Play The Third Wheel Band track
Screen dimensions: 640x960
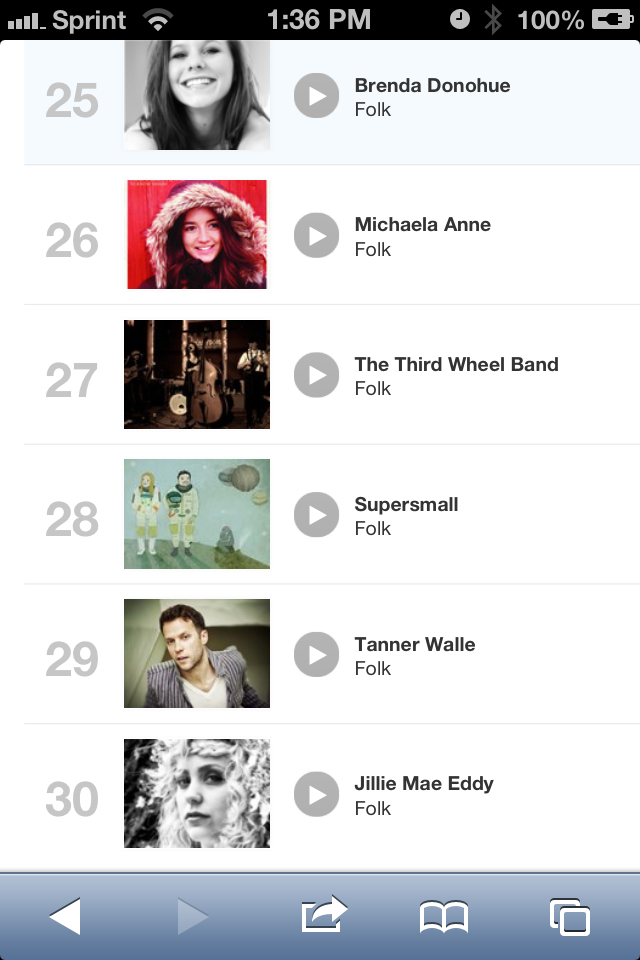tap(317, 375)
